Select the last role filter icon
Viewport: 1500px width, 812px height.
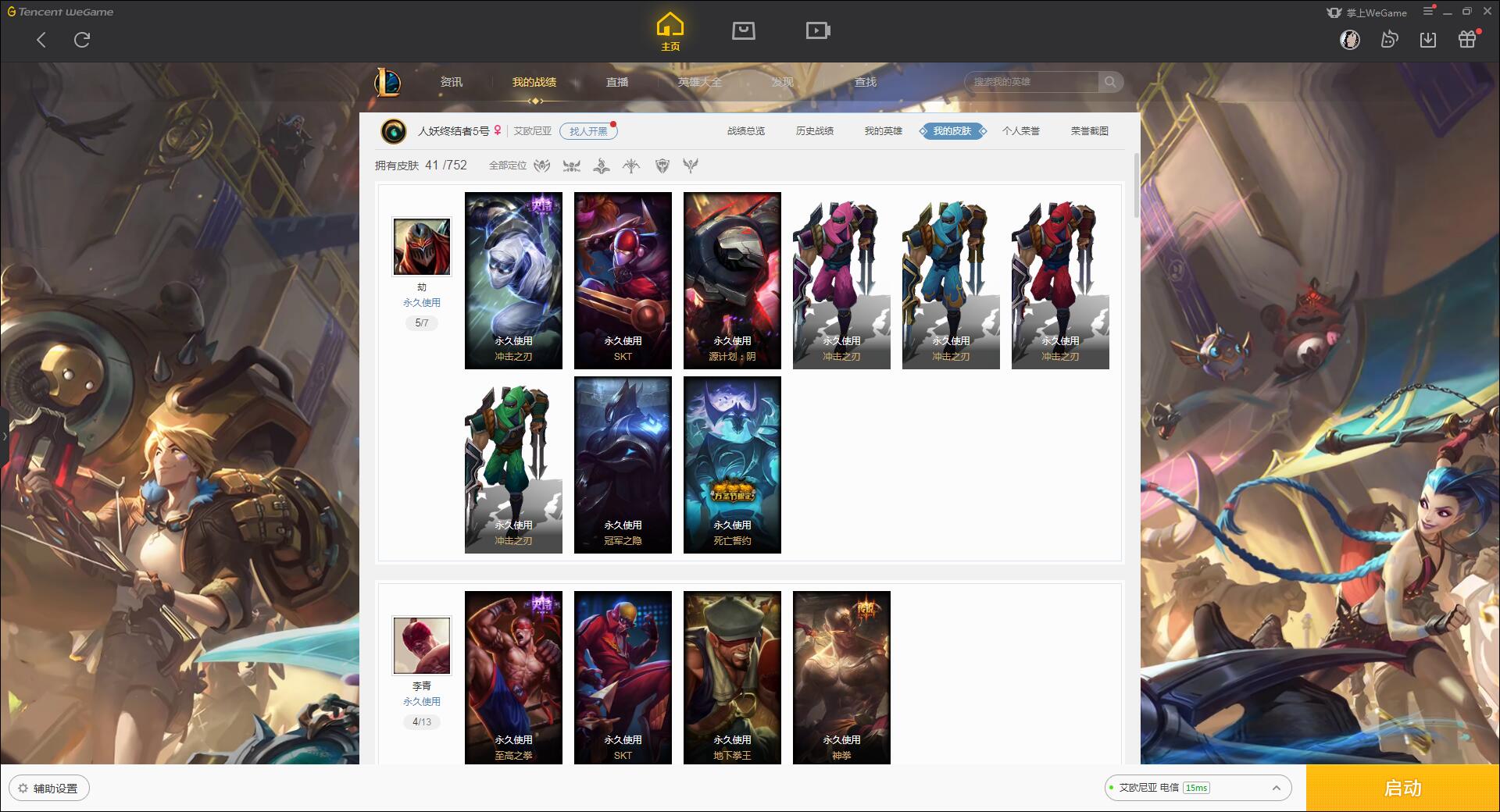(x=691, y=166)
